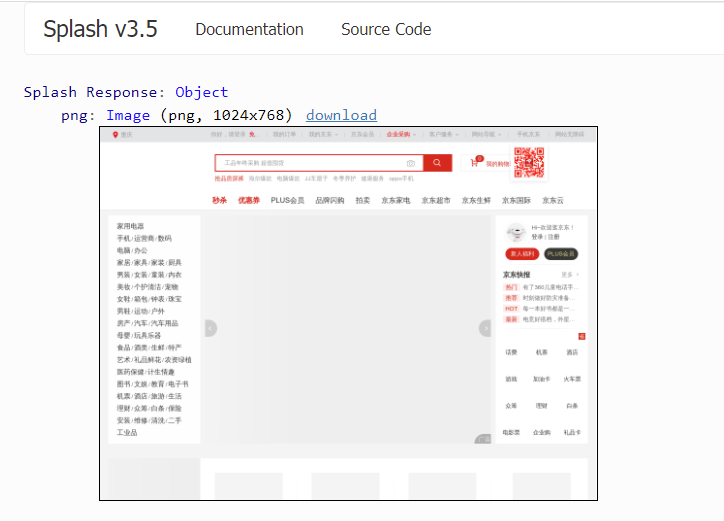Focus the red-bordered search input
Image resolution: width=724 pixels, height=521 pixels.
click(x=319, y=163)
